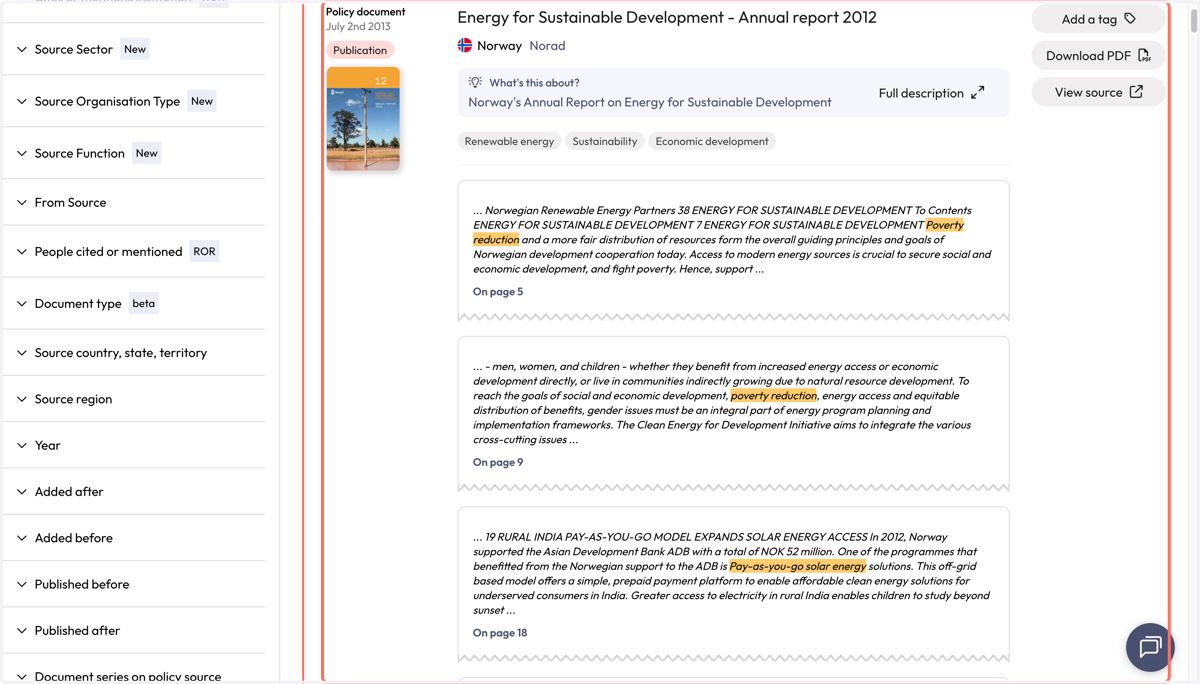Expand the Source Sector filter
This screenshot has height=684, width=1200.
point(134,49)
